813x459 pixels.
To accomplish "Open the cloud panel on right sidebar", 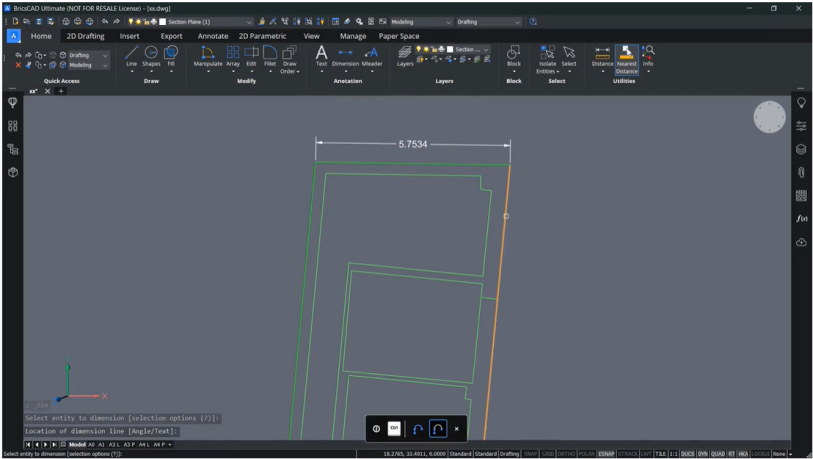I will coord(801,242).
